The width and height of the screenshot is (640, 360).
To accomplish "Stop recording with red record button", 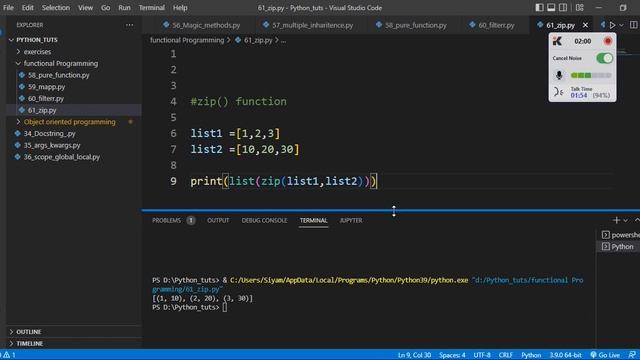I will click(607, 41).
